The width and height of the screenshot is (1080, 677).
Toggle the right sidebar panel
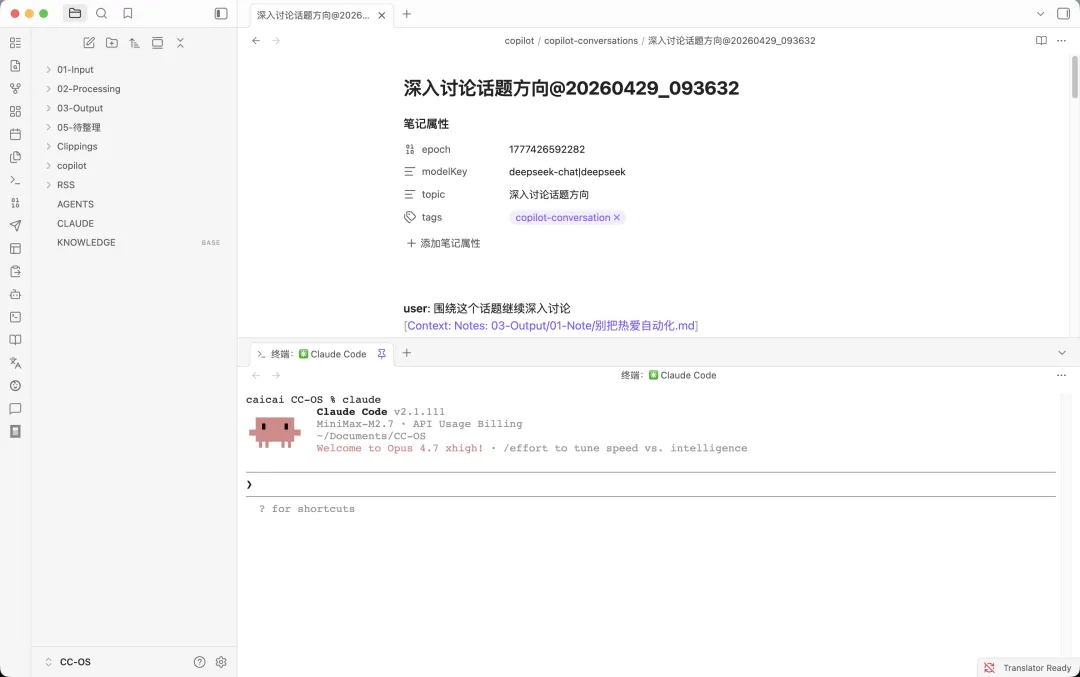[1063, 13]
